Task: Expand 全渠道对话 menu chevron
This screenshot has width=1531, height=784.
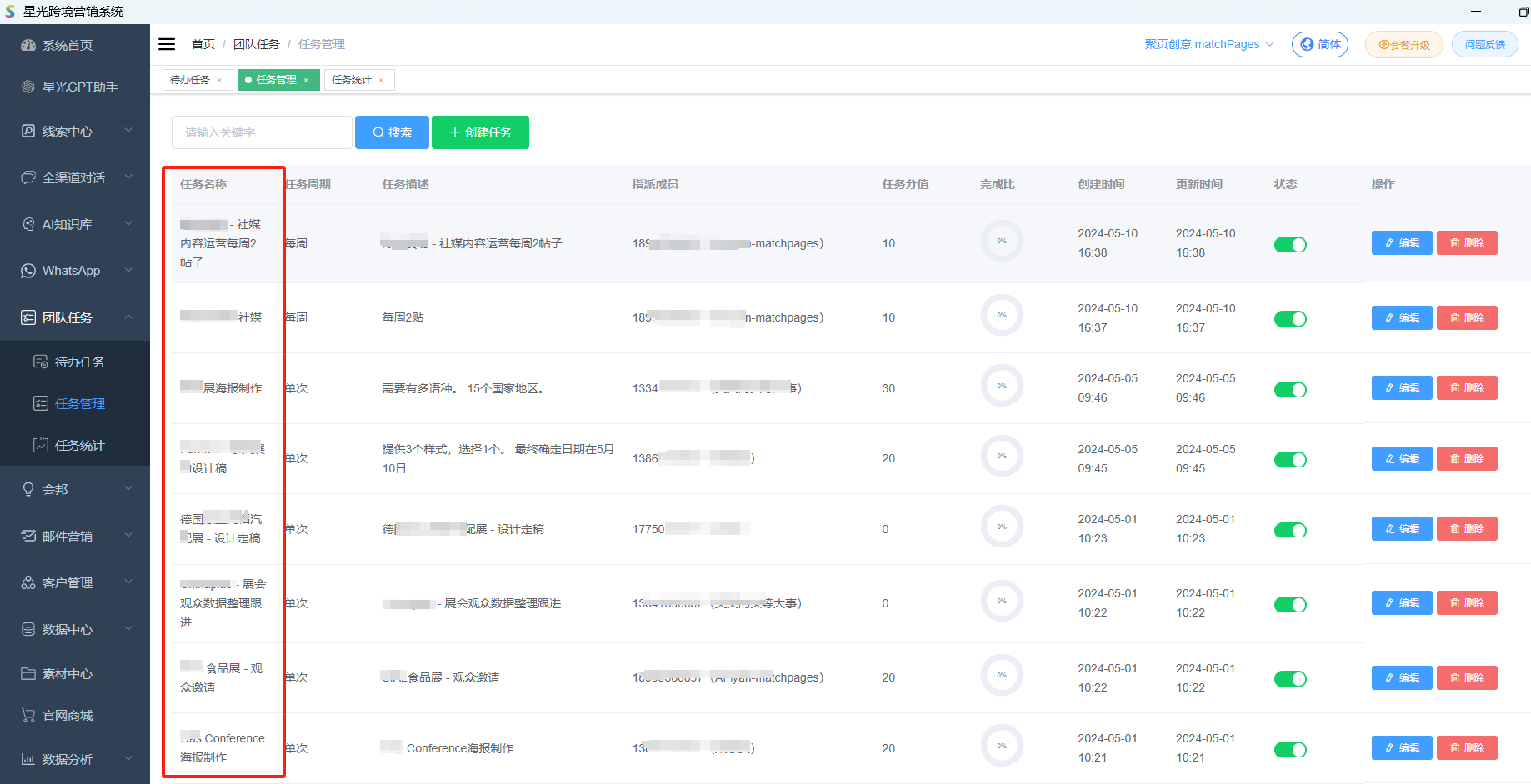Action: pos(128,177)
